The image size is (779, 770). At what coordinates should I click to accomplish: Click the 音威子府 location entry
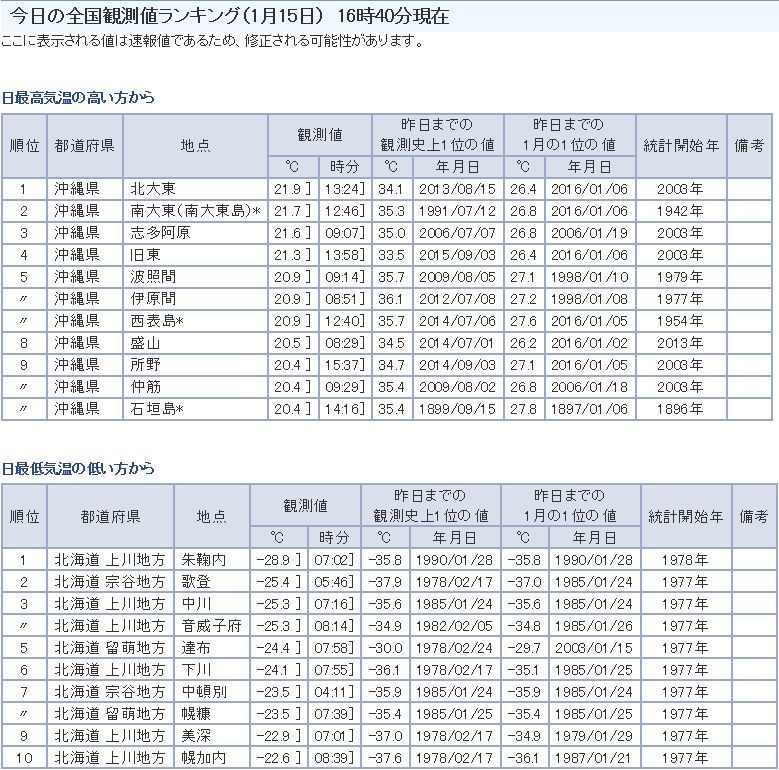(x=211, y=626)
